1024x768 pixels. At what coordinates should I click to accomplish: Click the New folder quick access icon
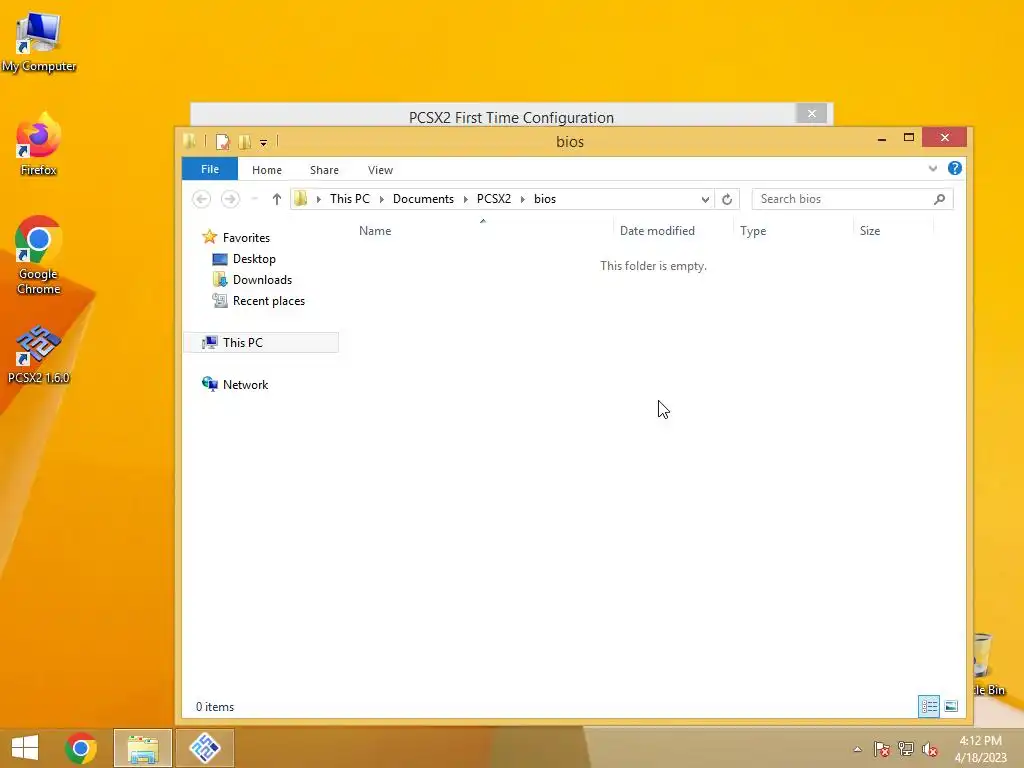tap(244, 142)
